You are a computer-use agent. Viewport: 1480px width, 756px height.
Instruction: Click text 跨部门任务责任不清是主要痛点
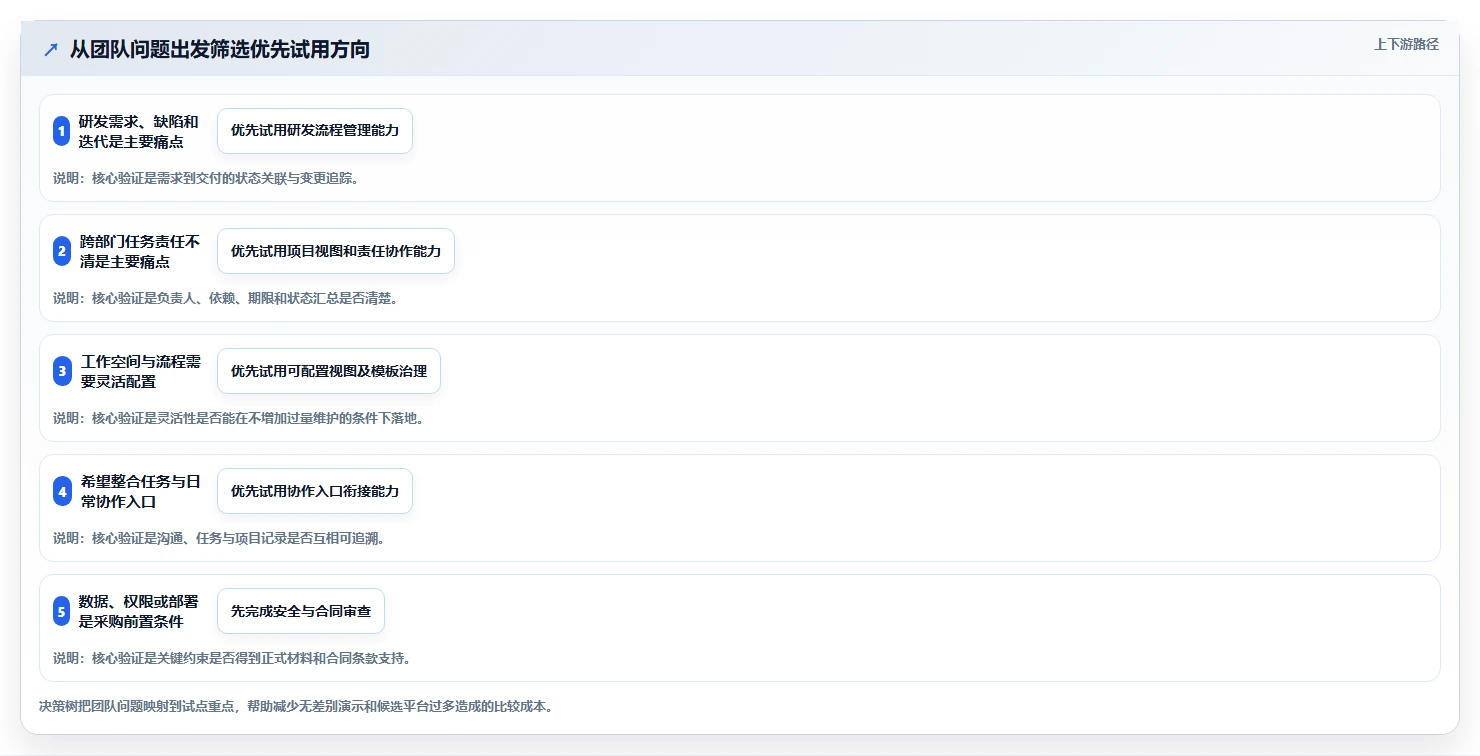[139, 251]
